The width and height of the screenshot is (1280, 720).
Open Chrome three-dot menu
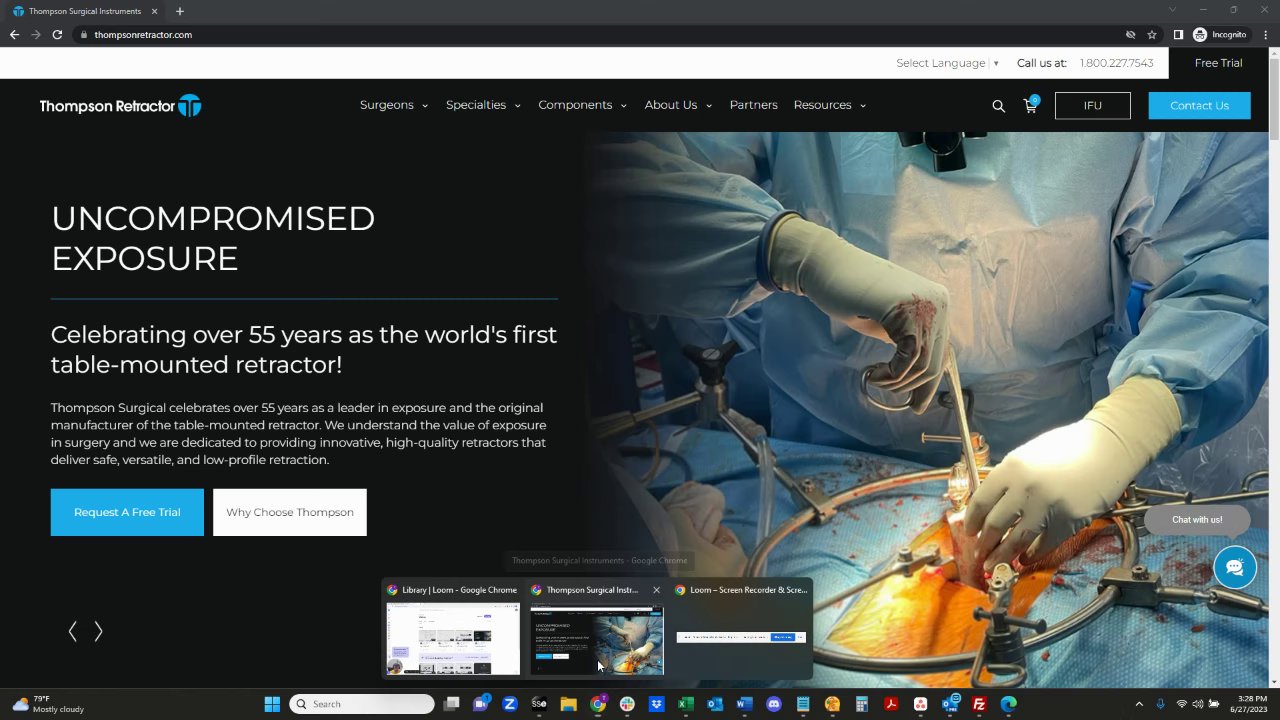(1266, 34)
